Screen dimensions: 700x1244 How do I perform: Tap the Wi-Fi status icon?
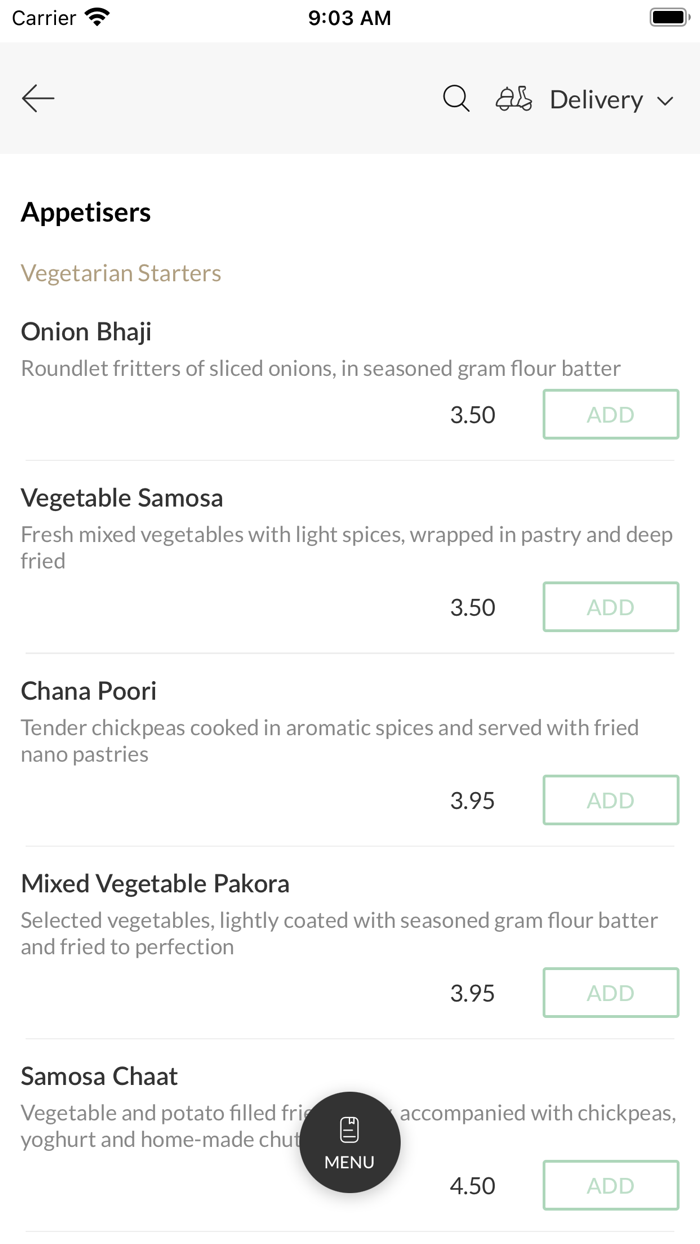(x=98, y=18)
